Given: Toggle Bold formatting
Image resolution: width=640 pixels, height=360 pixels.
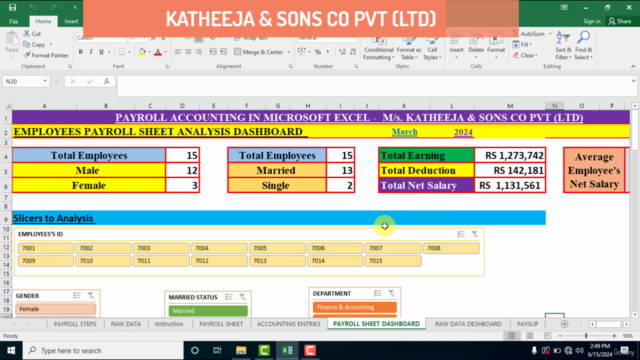Looking at the screenshot, I should coord(80,52).
